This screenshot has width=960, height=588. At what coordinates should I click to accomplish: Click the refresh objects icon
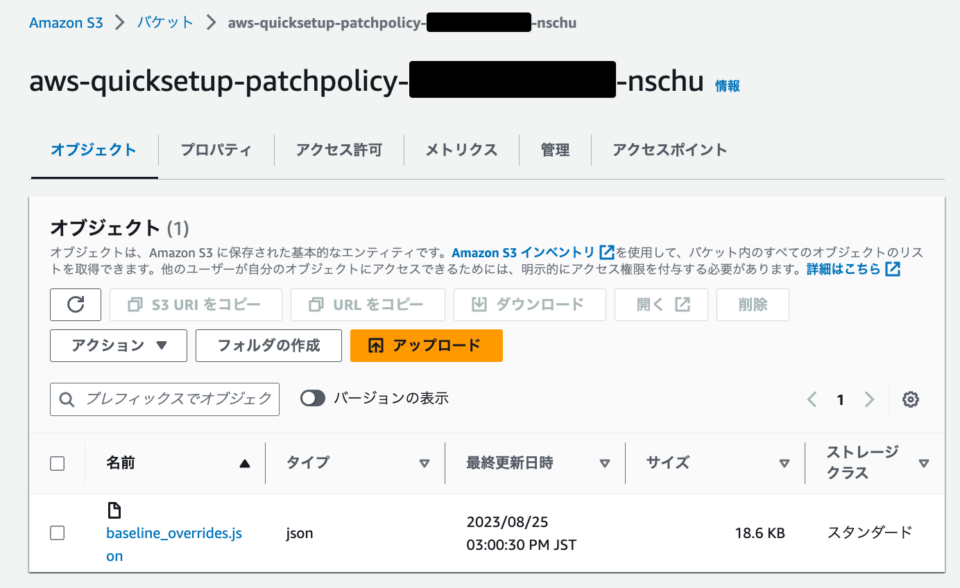click(74, 305)
